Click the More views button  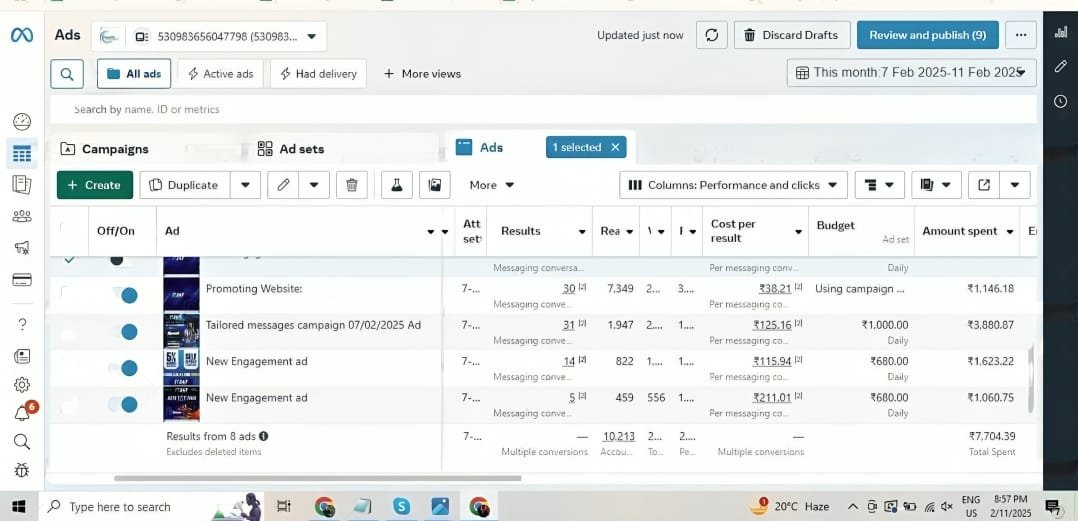click(x=422, y=74)
